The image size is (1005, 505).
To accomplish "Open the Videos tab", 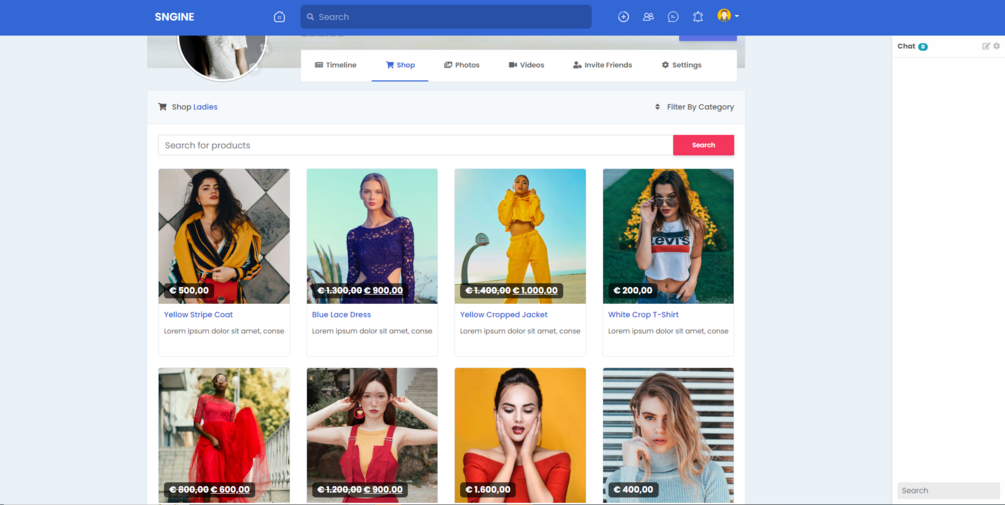I will click(x=526, y=65).
